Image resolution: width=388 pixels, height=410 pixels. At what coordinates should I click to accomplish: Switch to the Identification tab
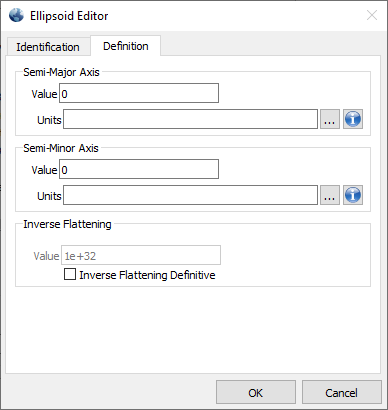click(48, 47)
